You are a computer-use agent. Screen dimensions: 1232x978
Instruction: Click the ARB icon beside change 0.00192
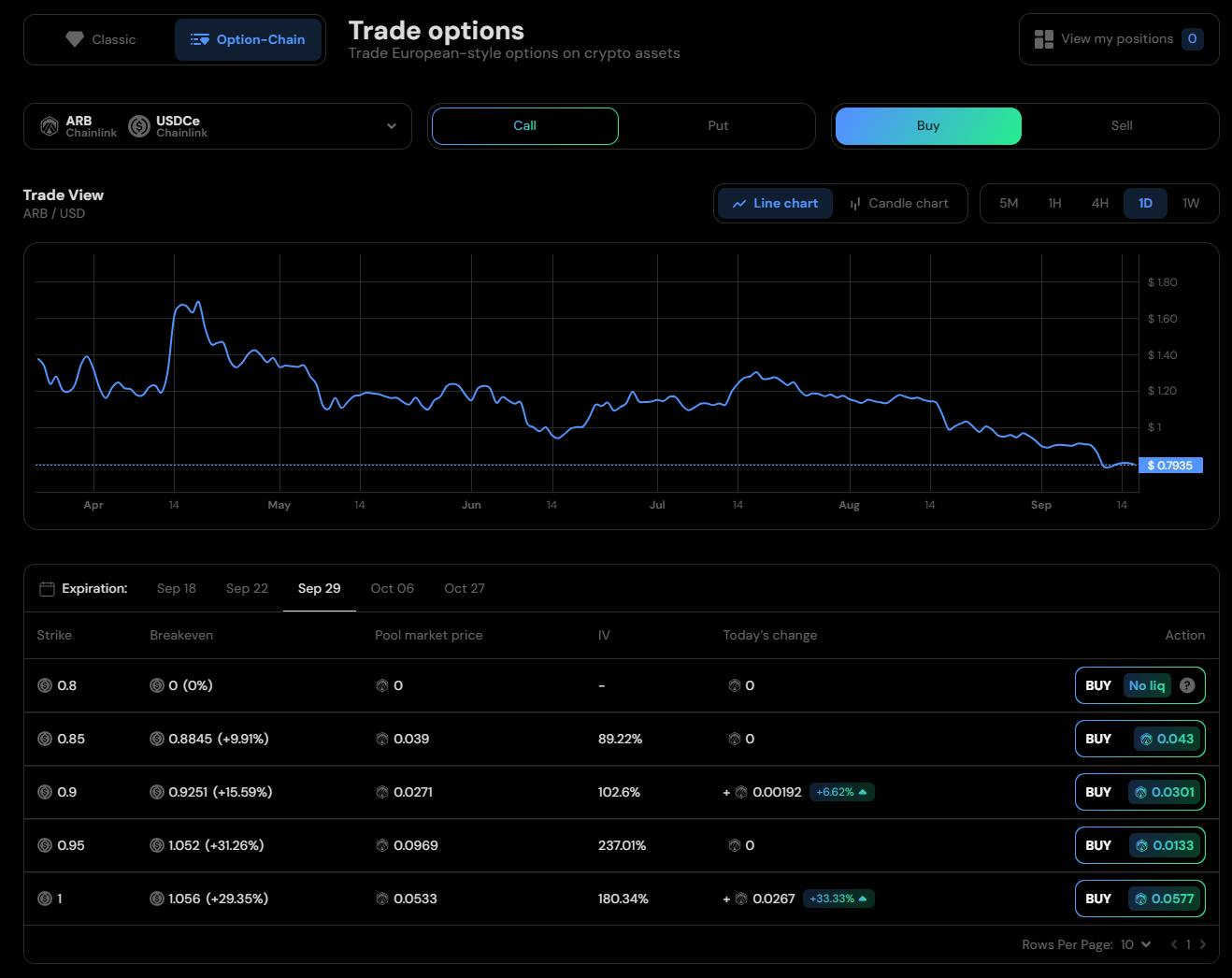(x=741, y=792)
